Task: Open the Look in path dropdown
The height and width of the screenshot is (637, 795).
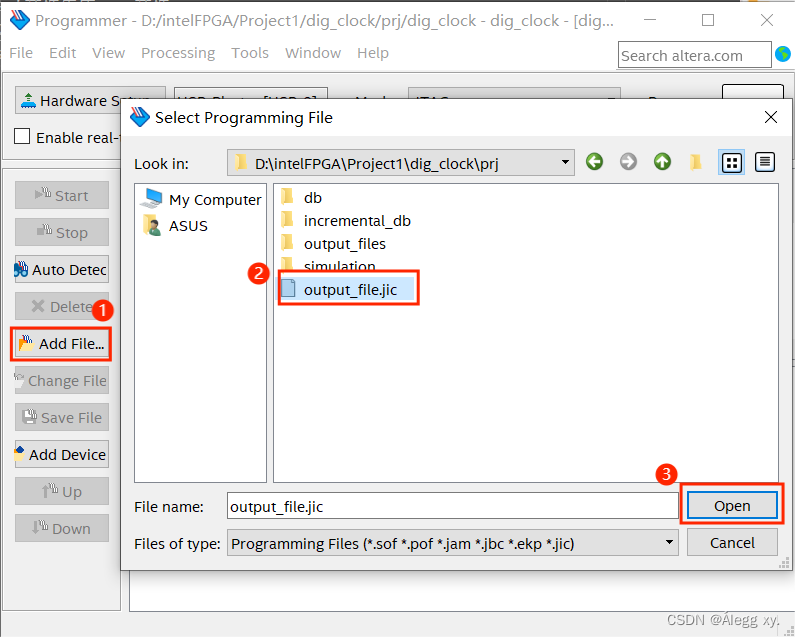Action: 401,163
